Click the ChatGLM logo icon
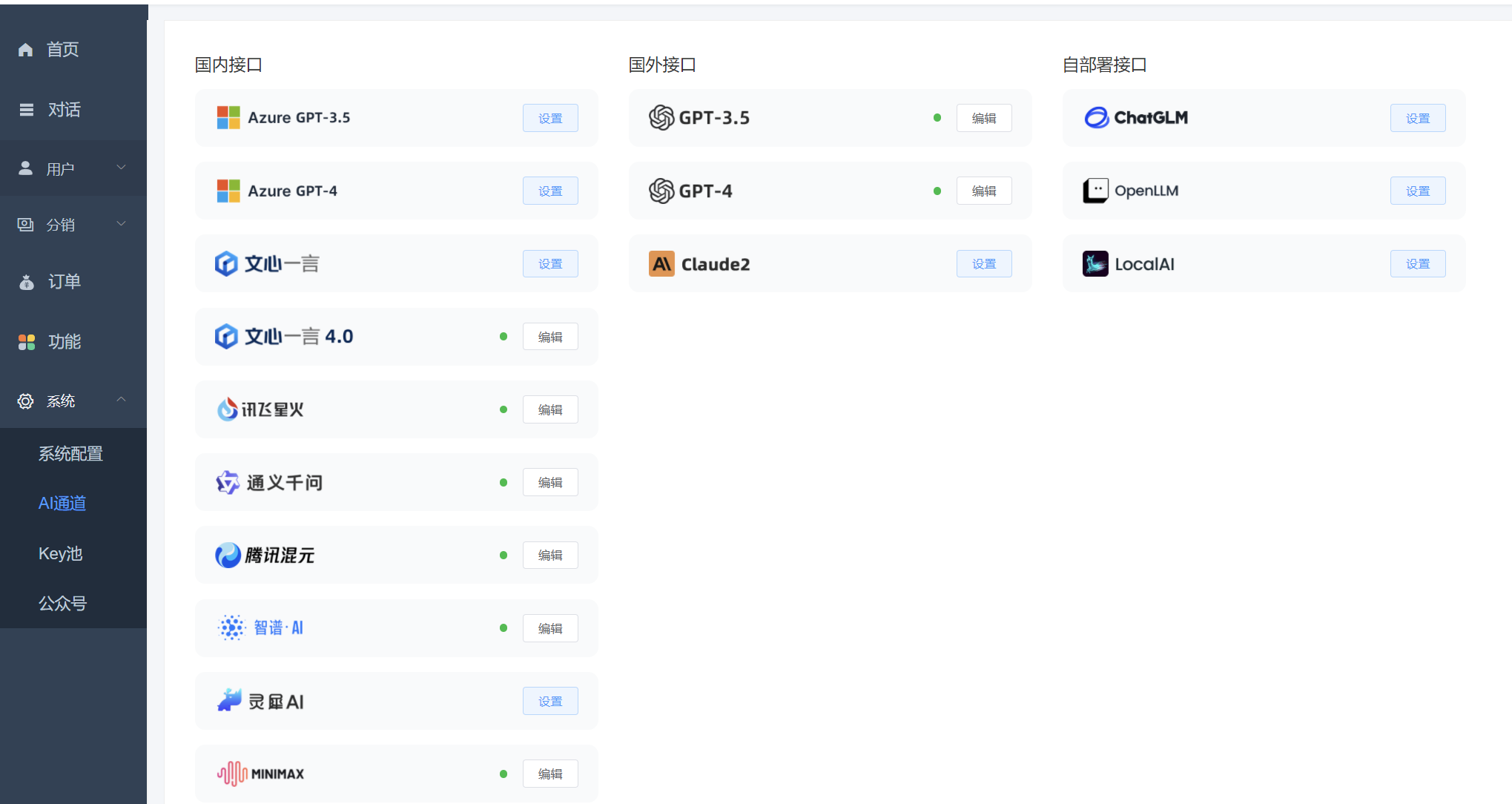 click(x=1096, y=117)
